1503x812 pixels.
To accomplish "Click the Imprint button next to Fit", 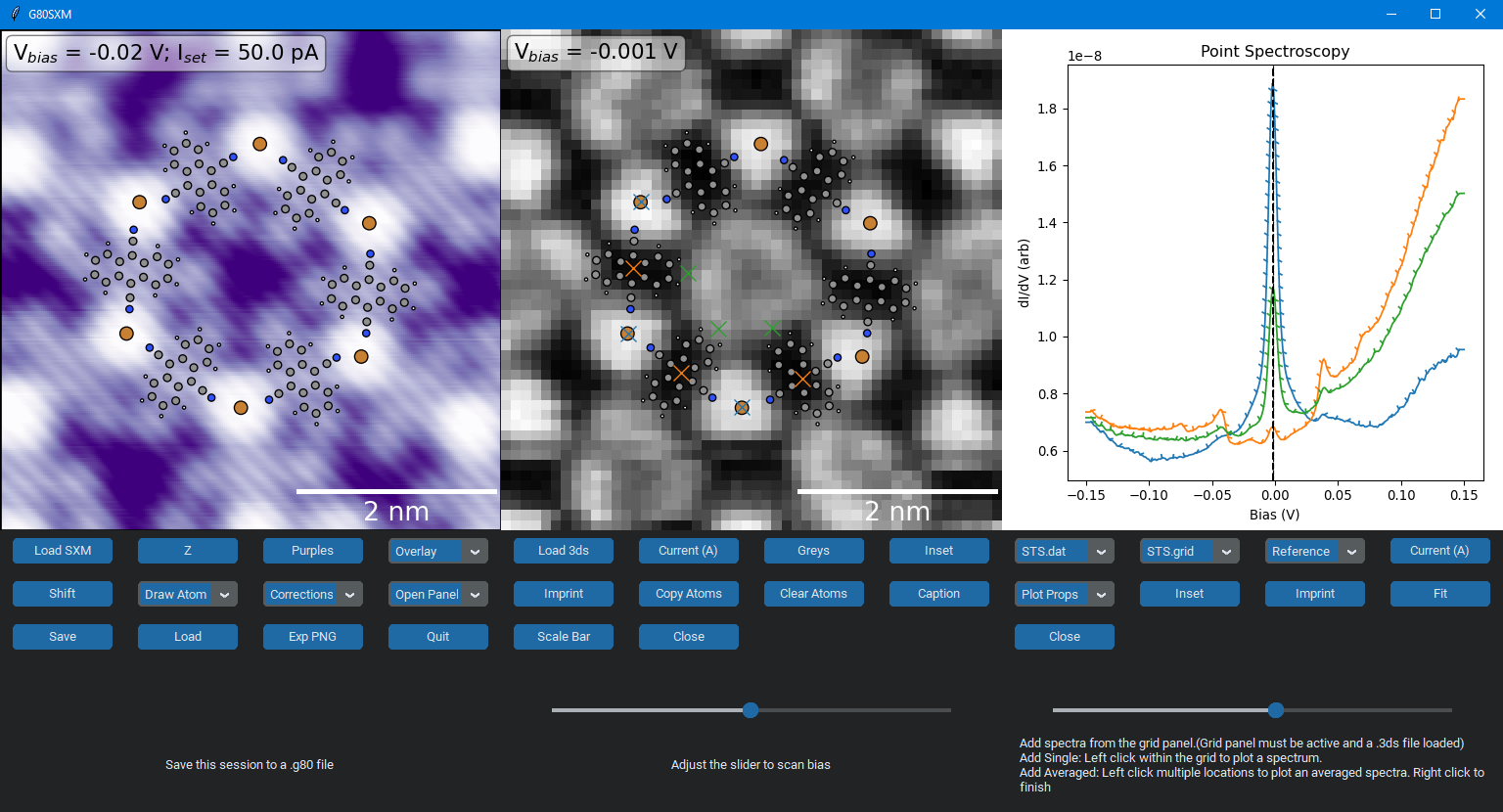I will point(1315,594).
